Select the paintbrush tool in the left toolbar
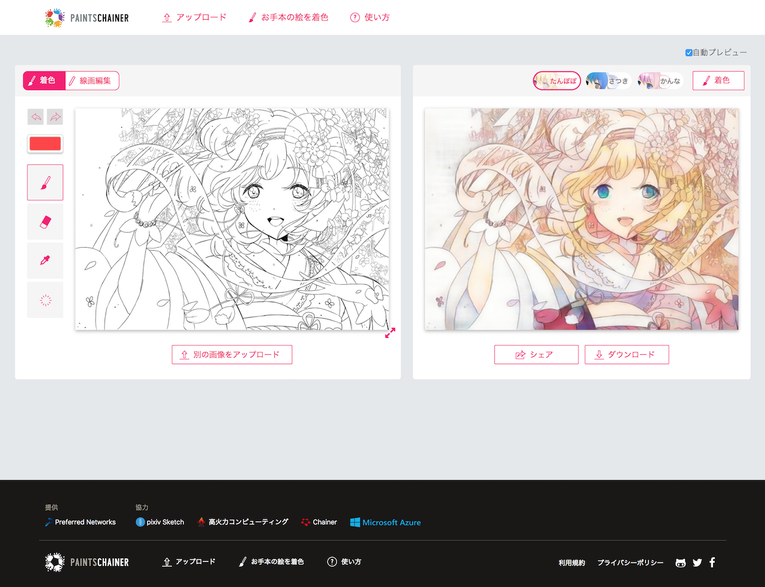 [45, 182]
